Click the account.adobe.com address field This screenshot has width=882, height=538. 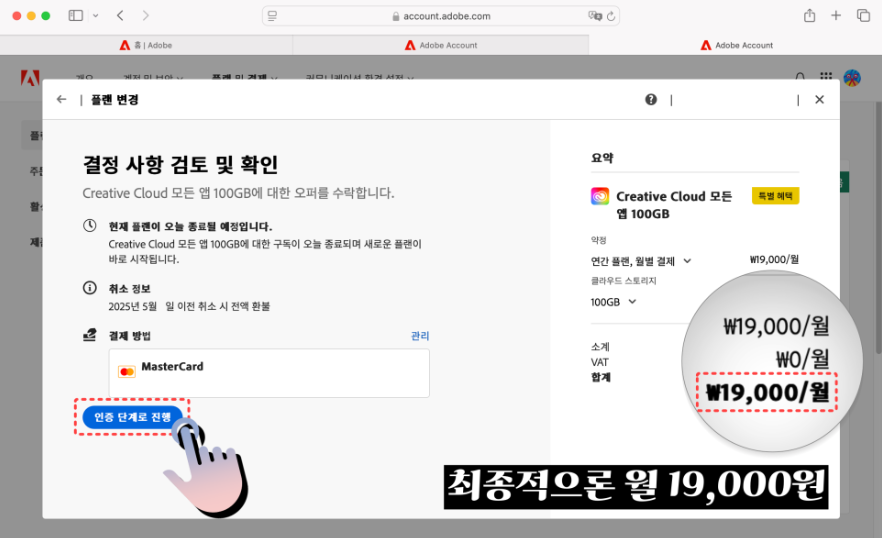click(x=441, y=16)
